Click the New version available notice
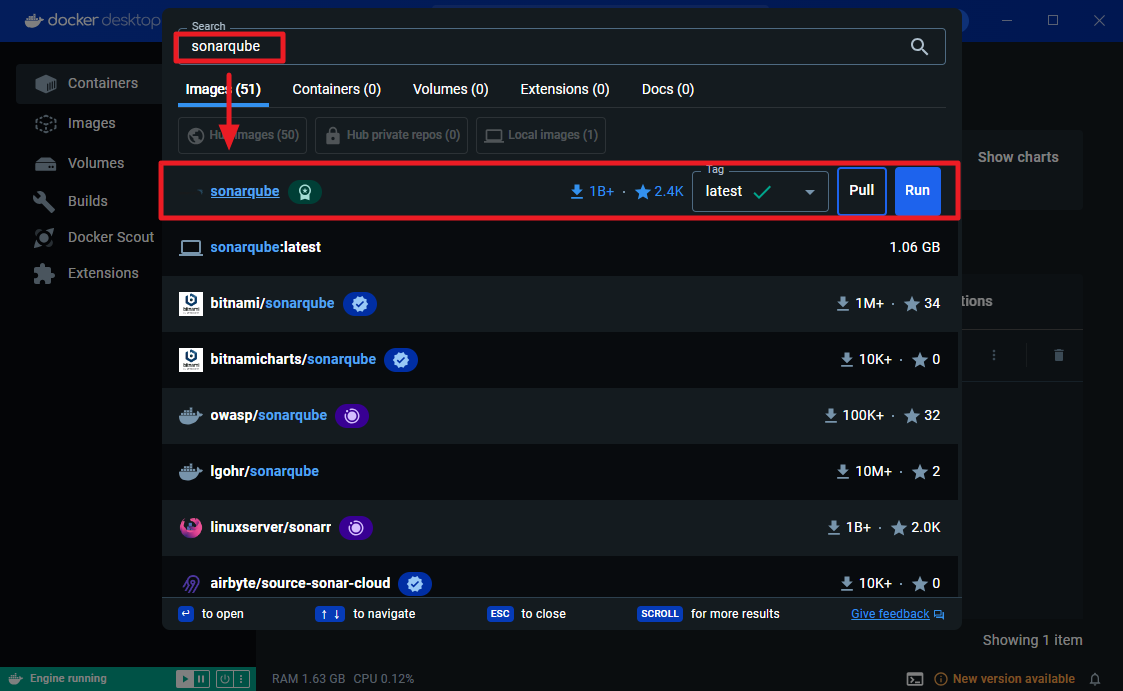This screenshot has height=691, width=1123. (x=1005, y=679)
